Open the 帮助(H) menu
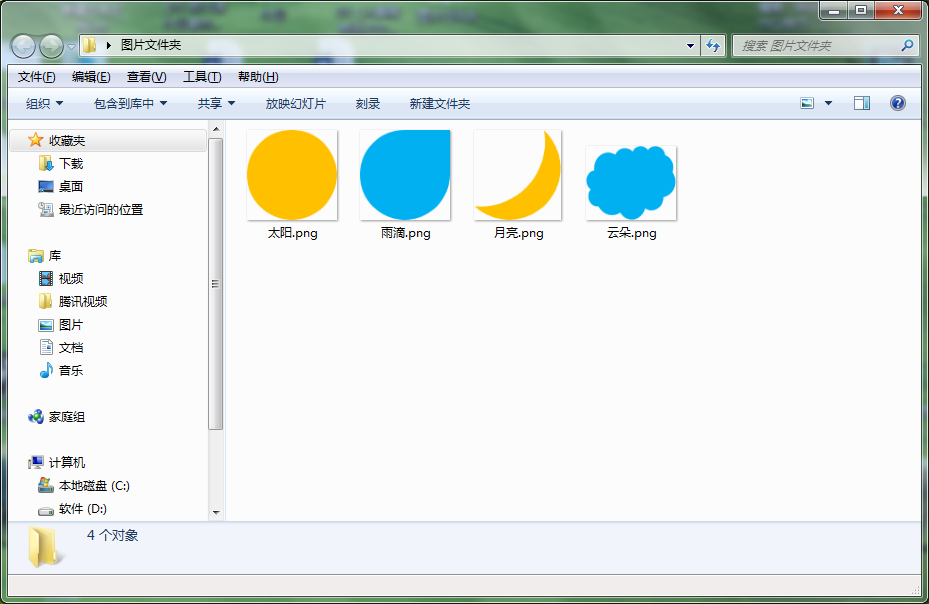 click(258, 77)
